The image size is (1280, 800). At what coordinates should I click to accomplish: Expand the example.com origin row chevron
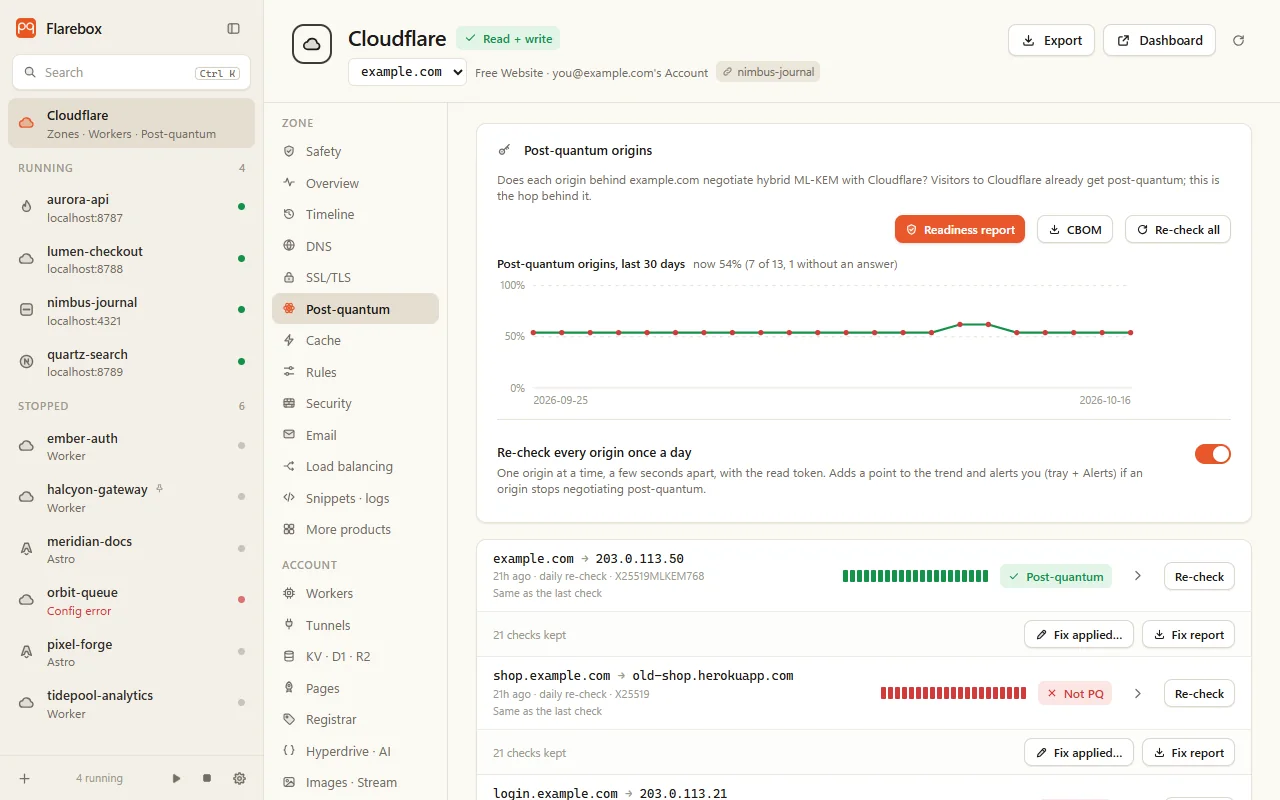tap(1137, 576)
